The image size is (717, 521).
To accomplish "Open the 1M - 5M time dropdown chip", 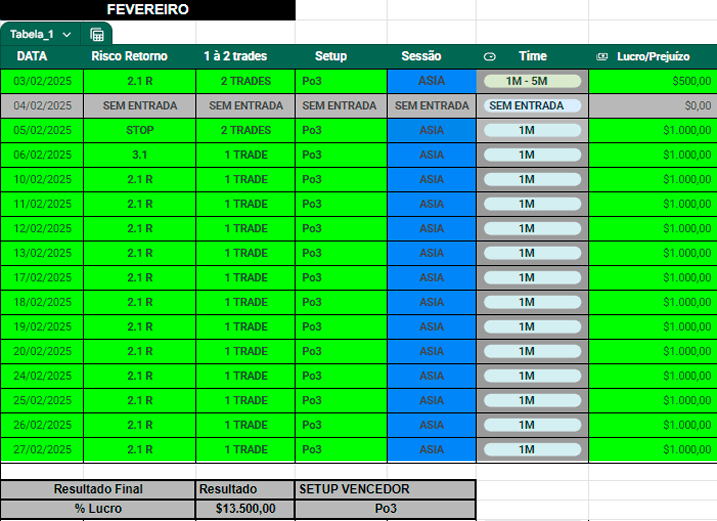I will tap(532, 81).
